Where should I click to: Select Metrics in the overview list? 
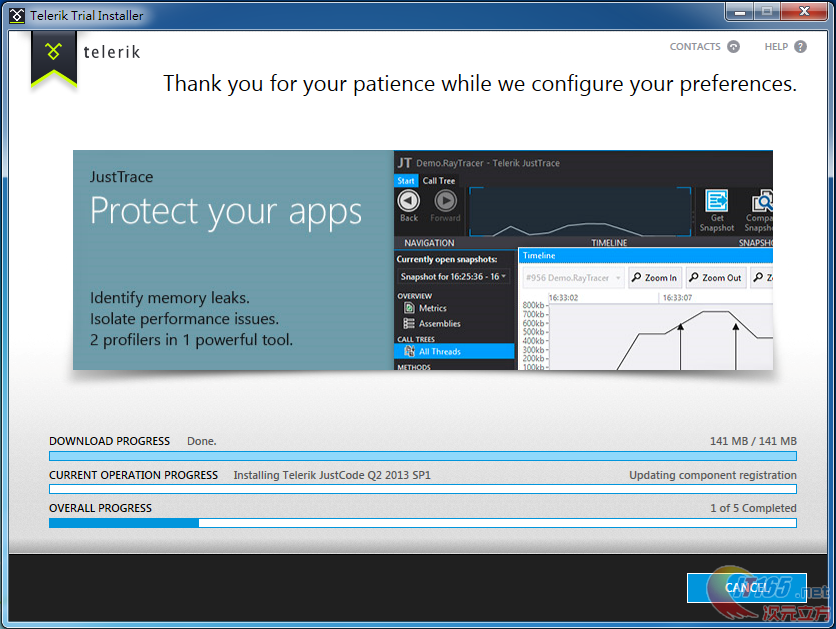(x=432, y=308)
